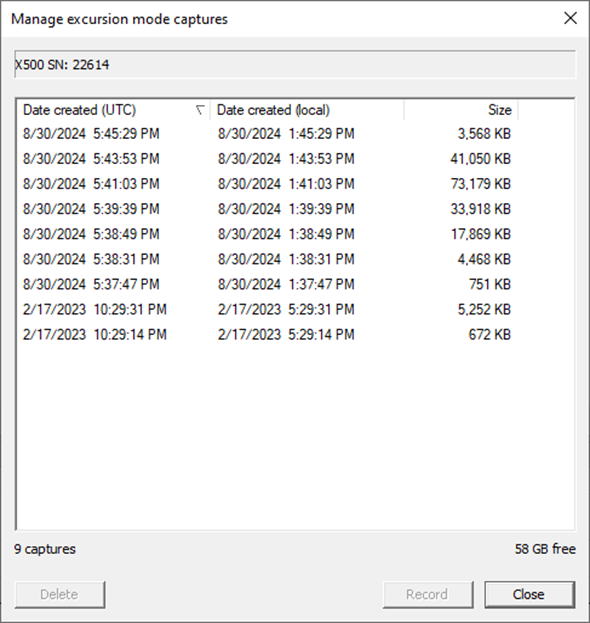Viewport: 590px width, 623px height.
Task: Click local time 2/17/2023 5:29:14 PM
Action: pyautogui.click(x=286, y=335)
